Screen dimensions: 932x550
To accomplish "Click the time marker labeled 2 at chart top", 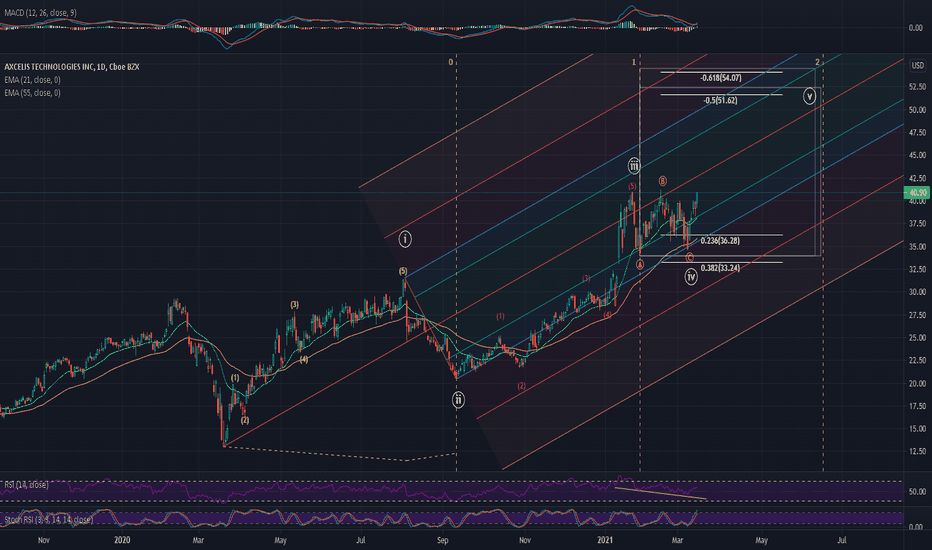I will click(817, 62).
